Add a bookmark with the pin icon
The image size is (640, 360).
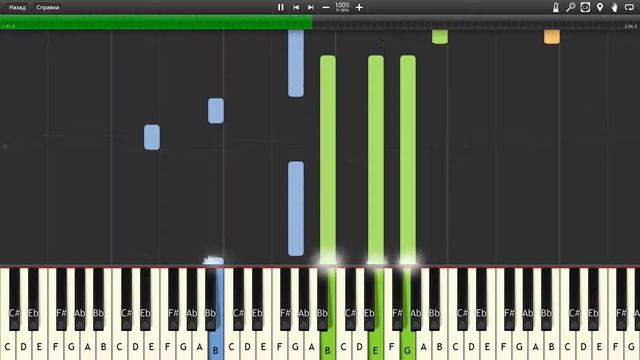click(x=600, y=7)
